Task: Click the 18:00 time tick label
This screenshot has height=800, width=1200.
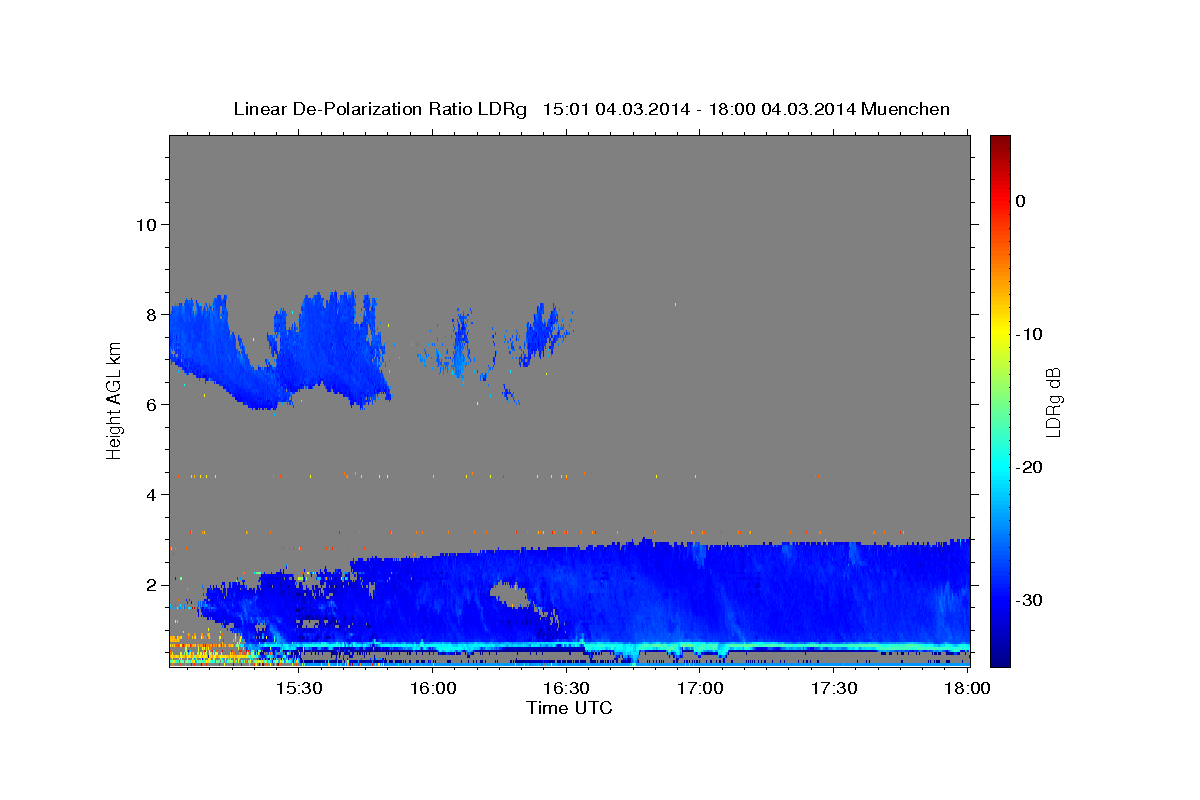Action: tap(967, 688)
